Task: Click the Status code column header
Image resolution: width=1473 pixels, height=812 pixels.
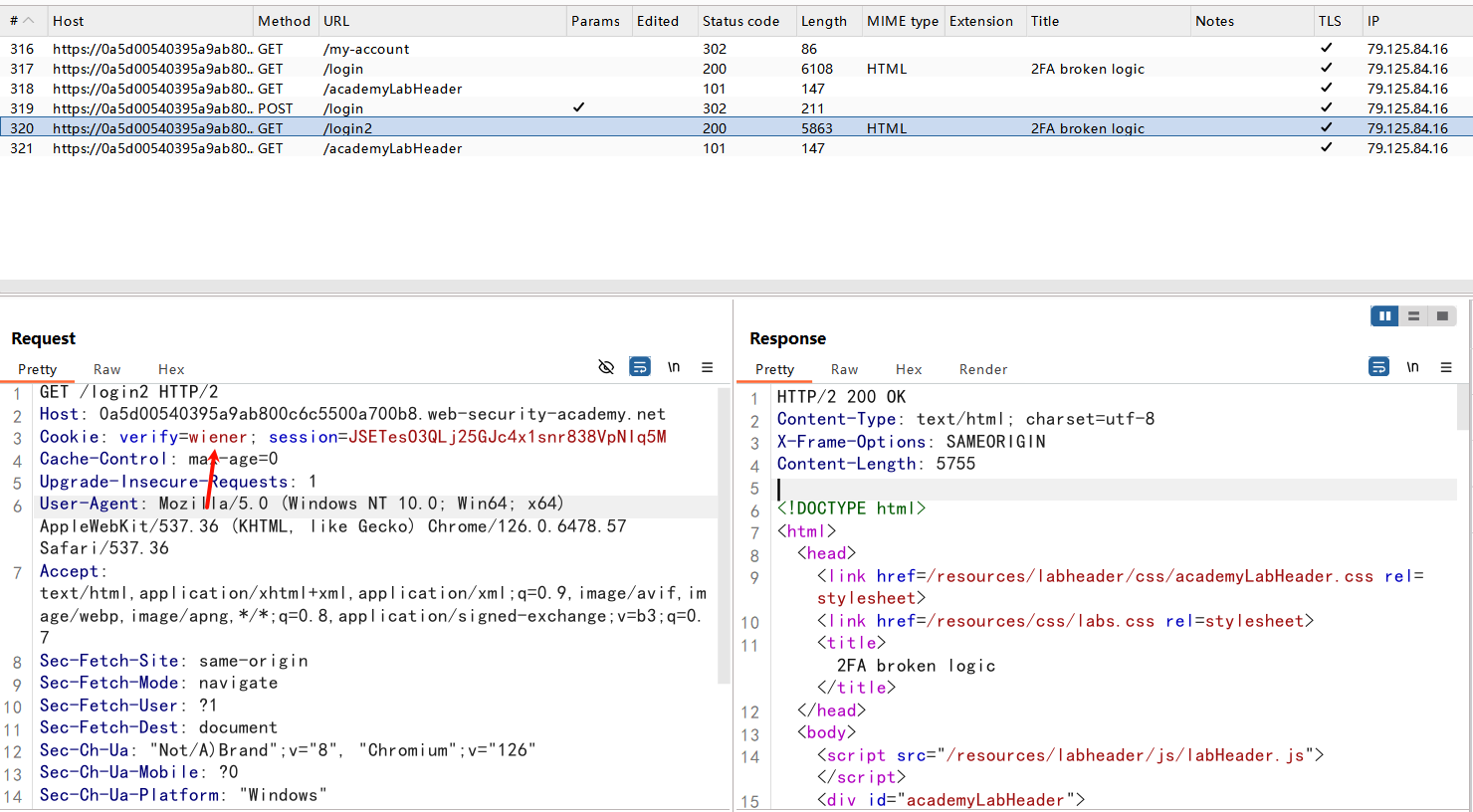Action: click(740, 21)
